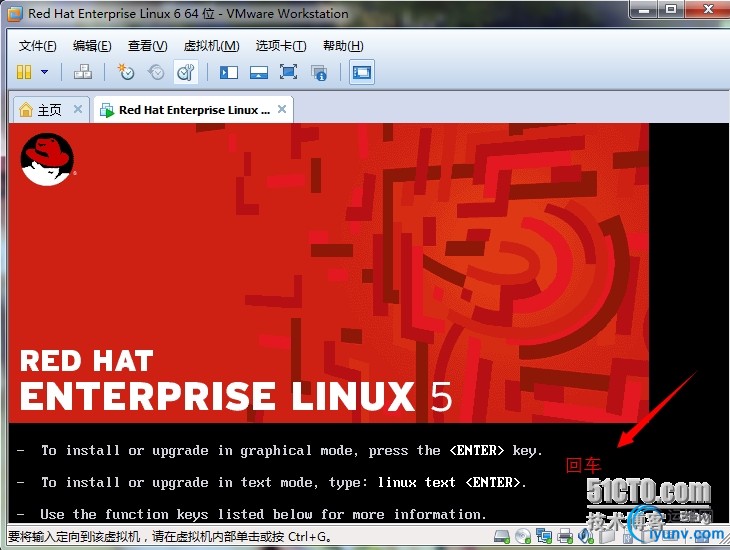Open the snapshot manager wrench-clock icon
730x550 pixels.
[186, 72]
